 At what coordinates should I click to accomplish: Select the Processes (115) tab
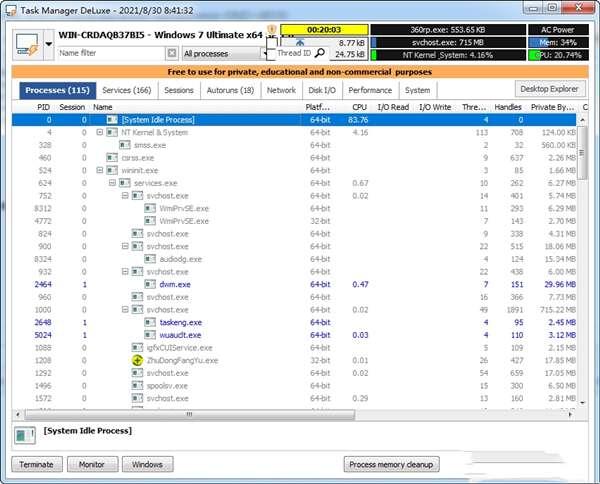click(57, 90)
